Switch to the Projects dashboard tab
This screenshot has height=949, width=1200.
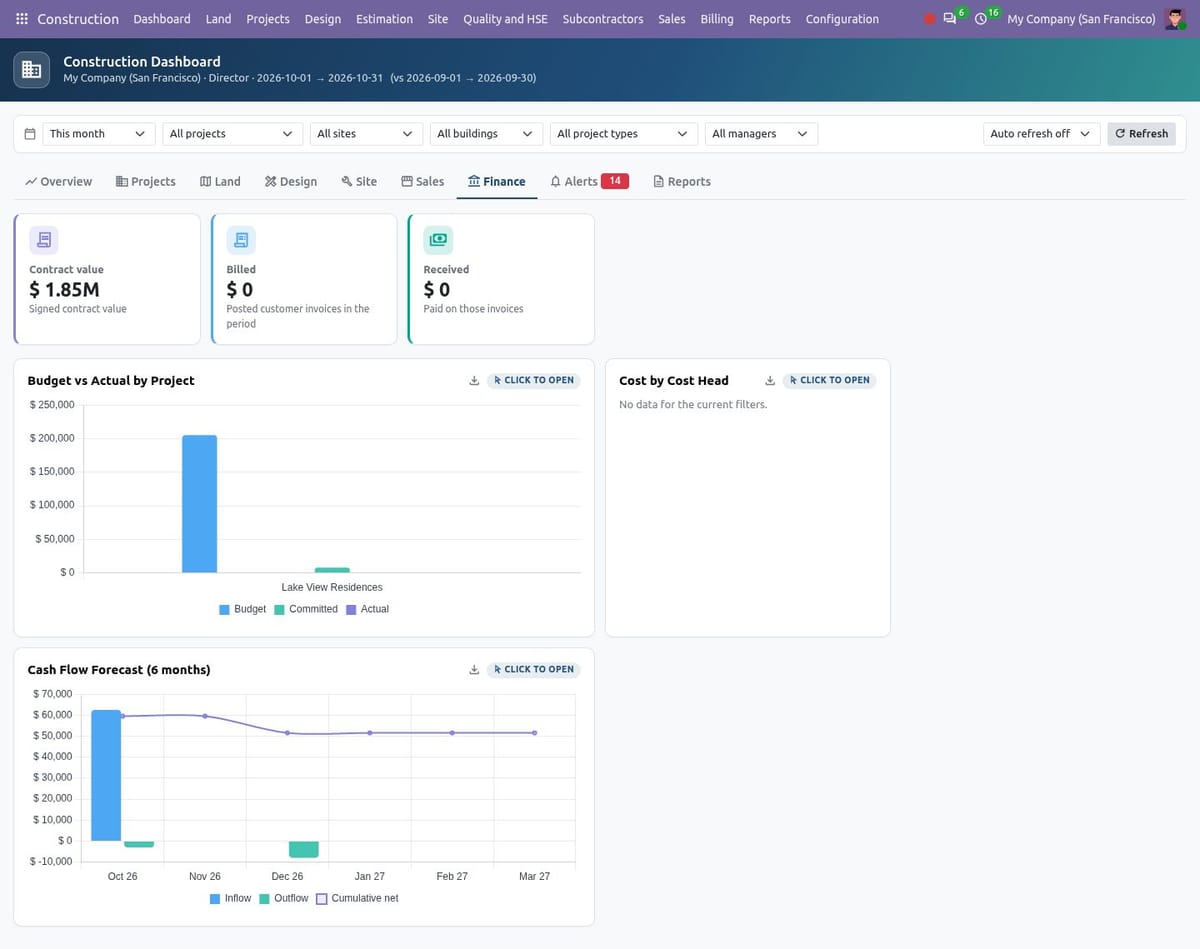(146, 182)
